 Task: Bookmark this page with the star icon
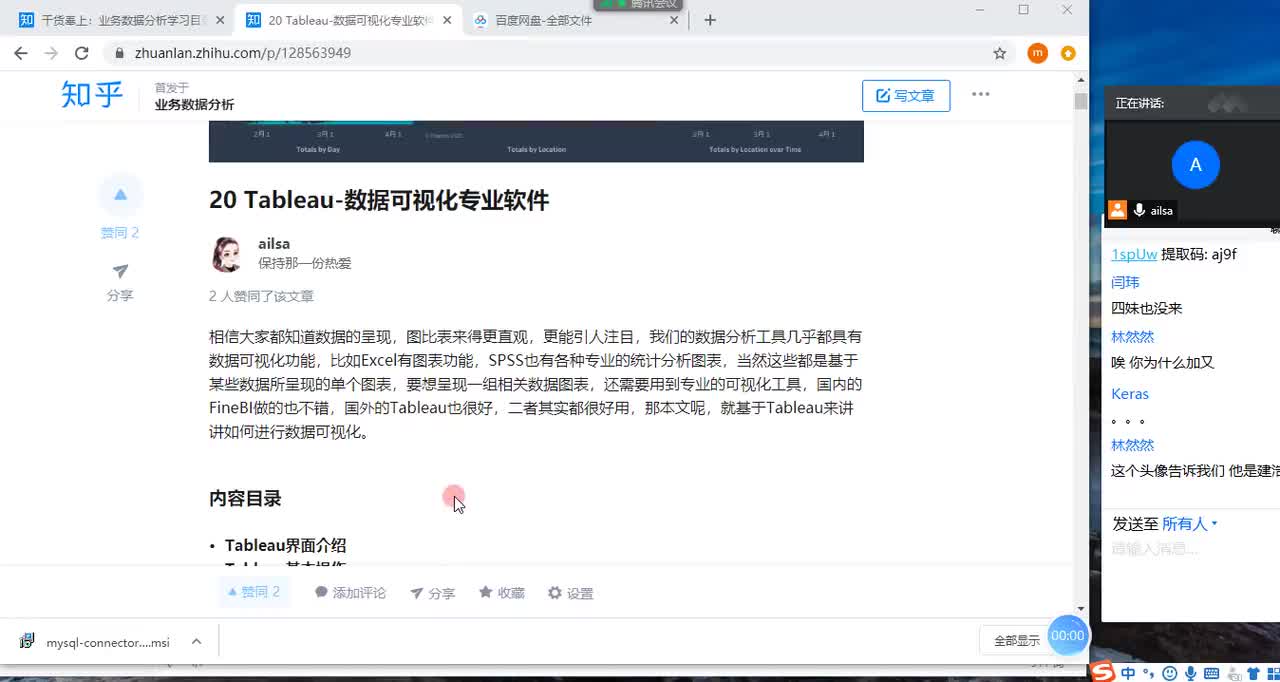pyautogui.click(x=999, y=53)
